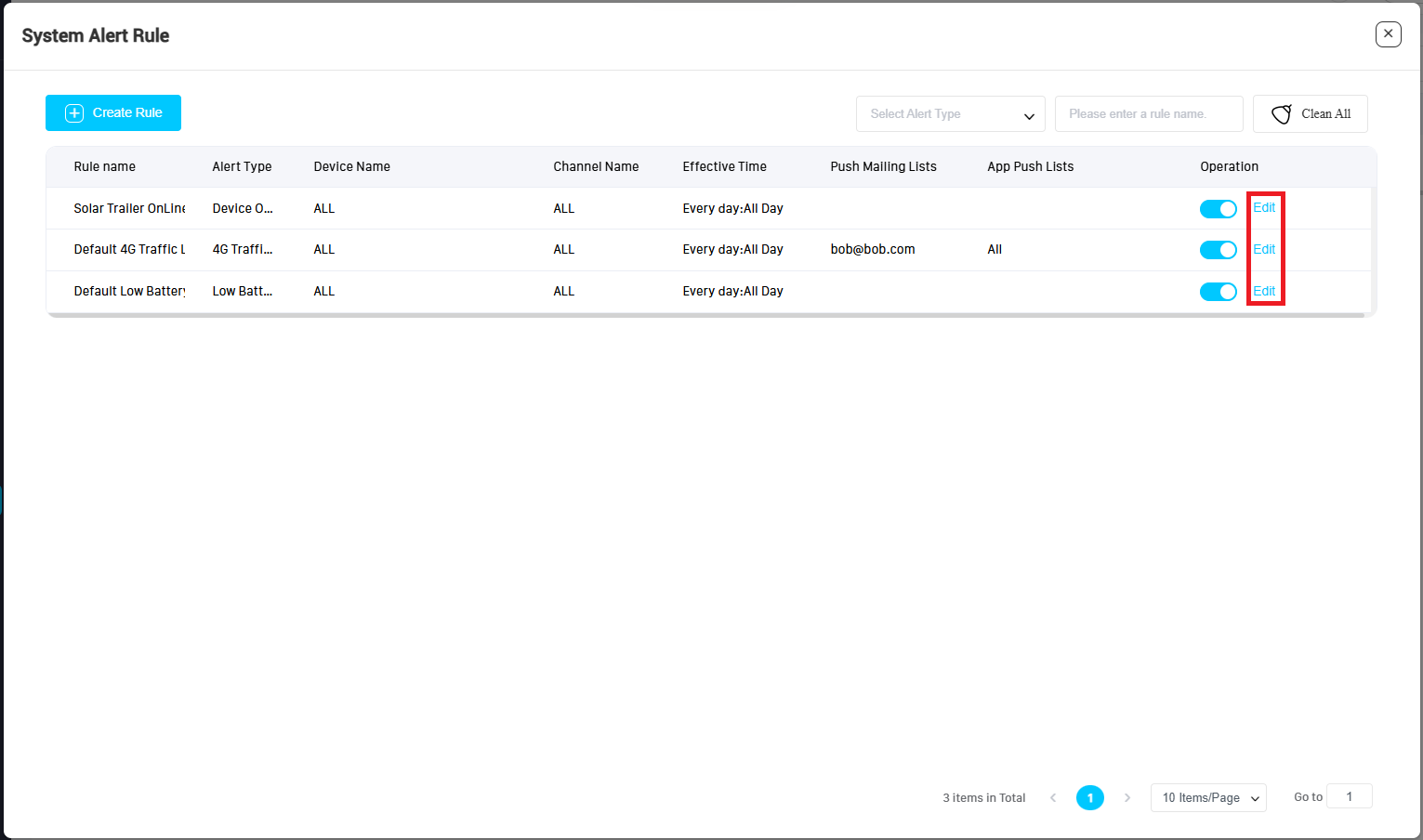Click the horizontal scrollbar under the table

tap(705, 315)
